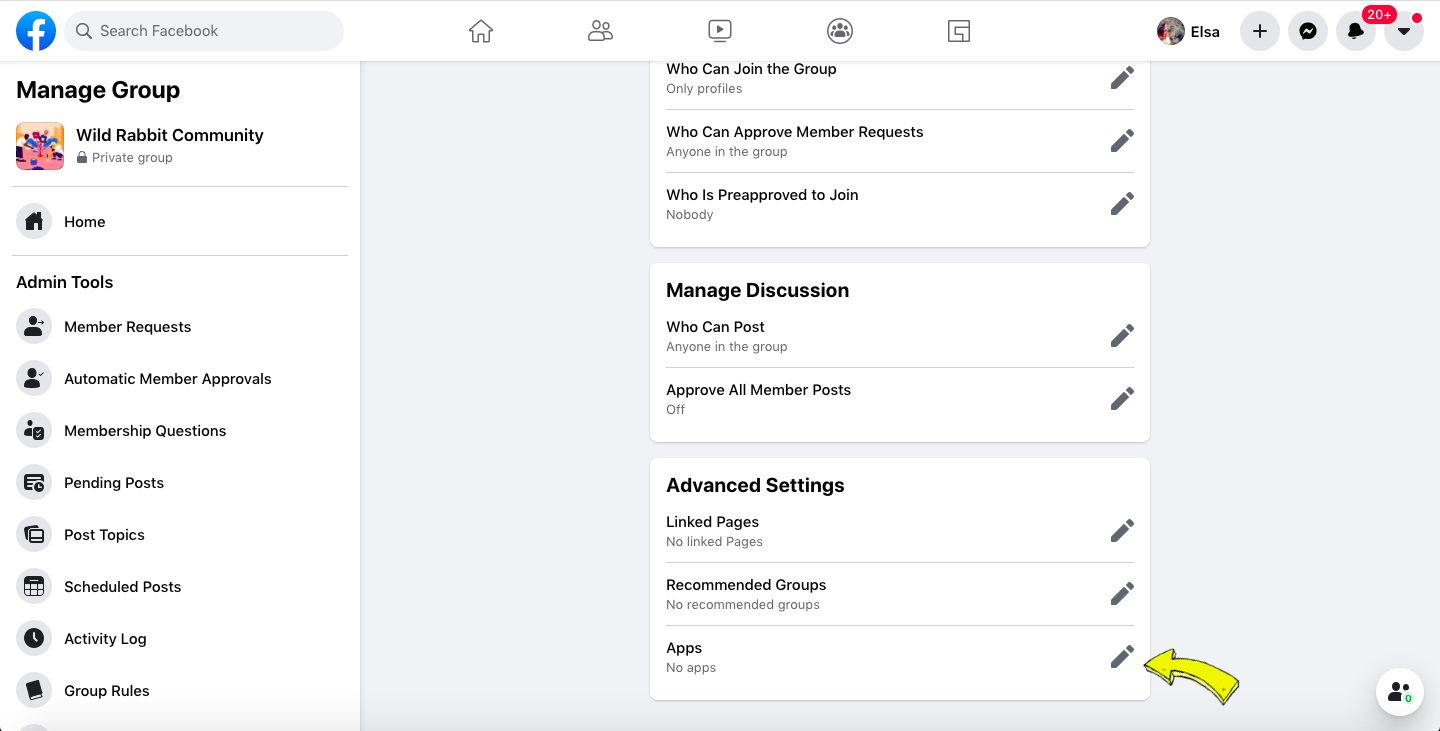Open Notifications bell with 20+ badge

tap(1356, 31)
